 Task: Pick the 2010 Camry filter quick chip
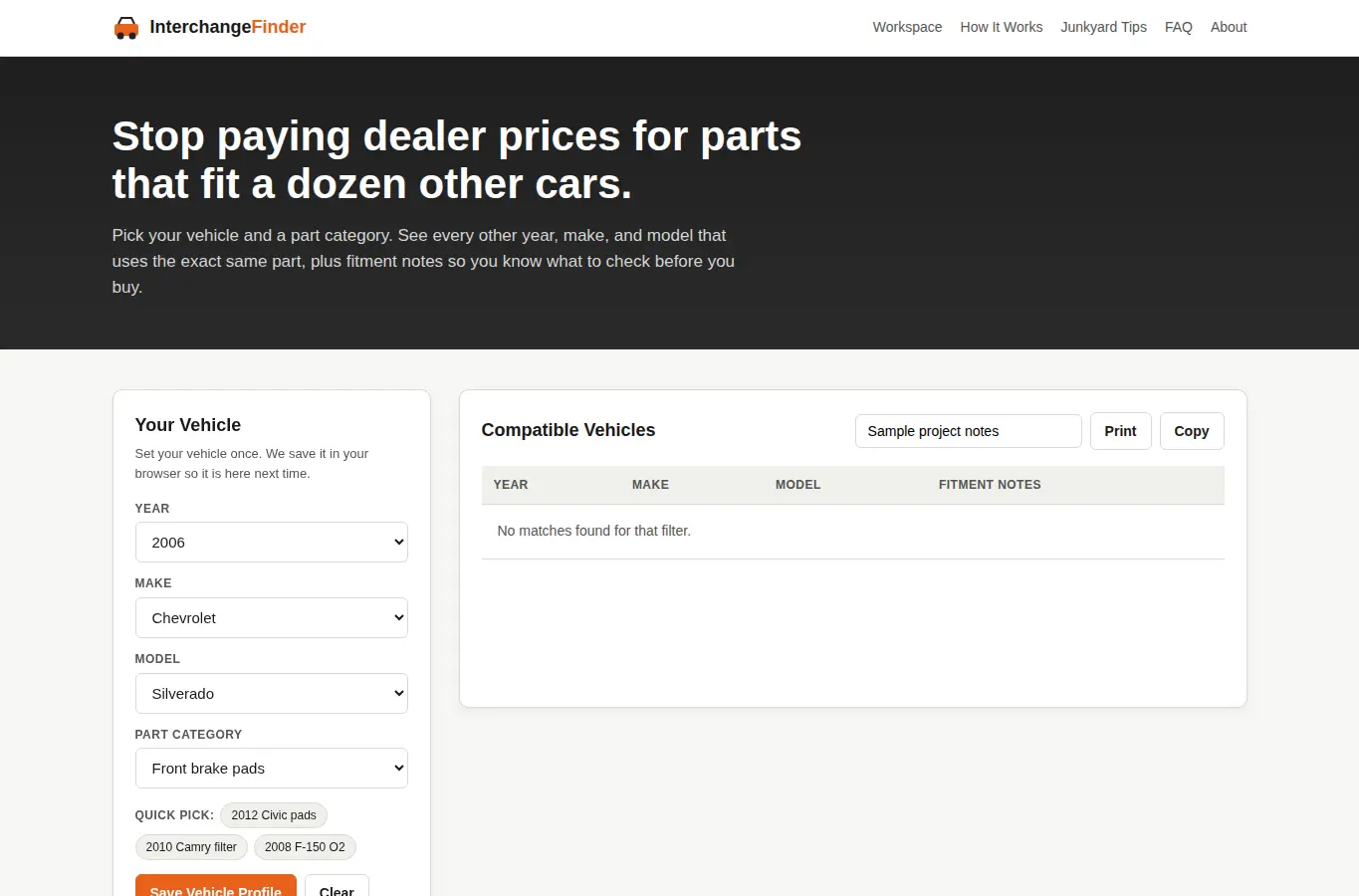pyautogui.click(x=191, y=847)
